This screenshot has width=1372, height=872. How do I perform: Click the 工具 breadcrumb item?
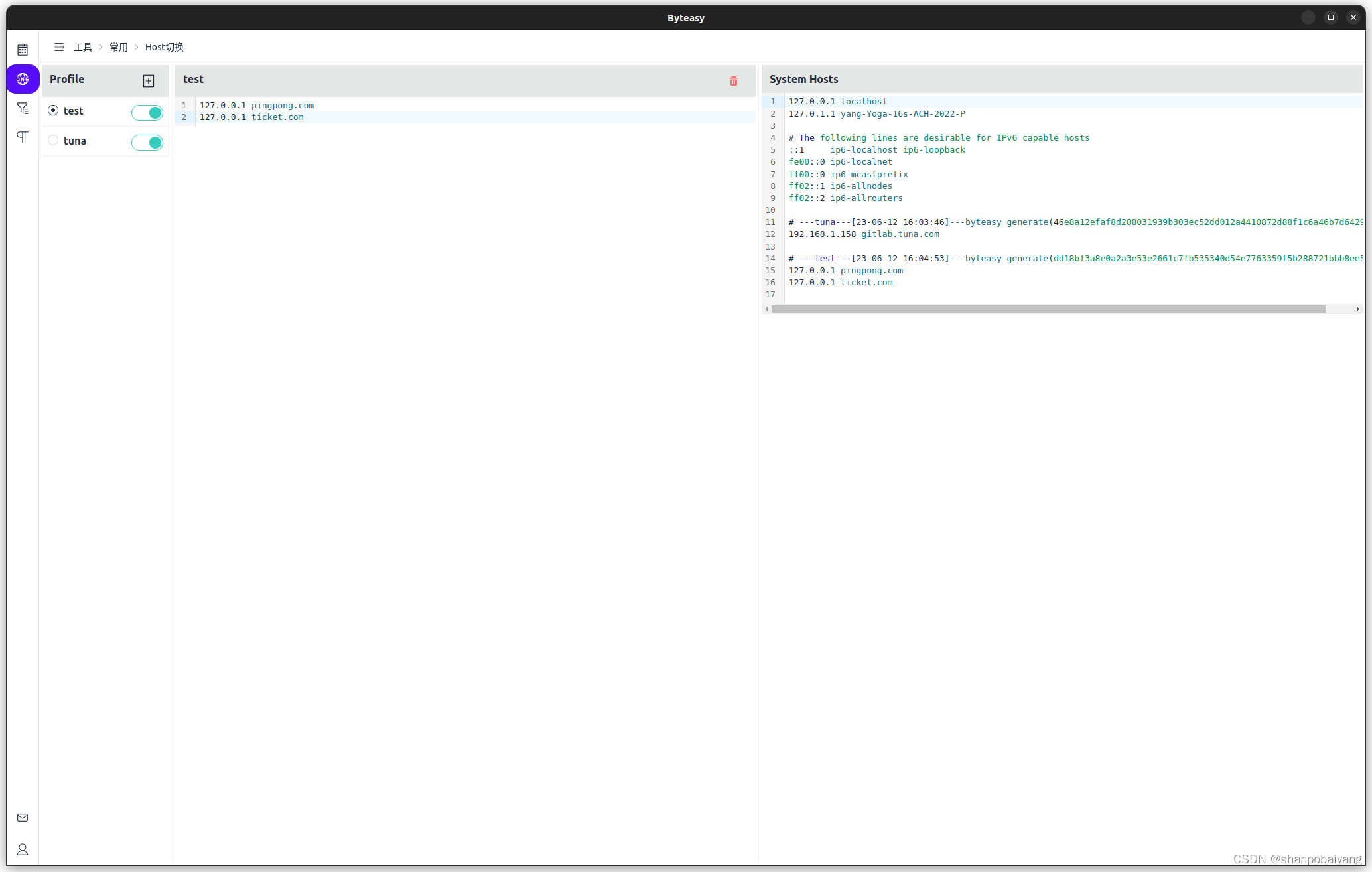[x=83, y=47]
